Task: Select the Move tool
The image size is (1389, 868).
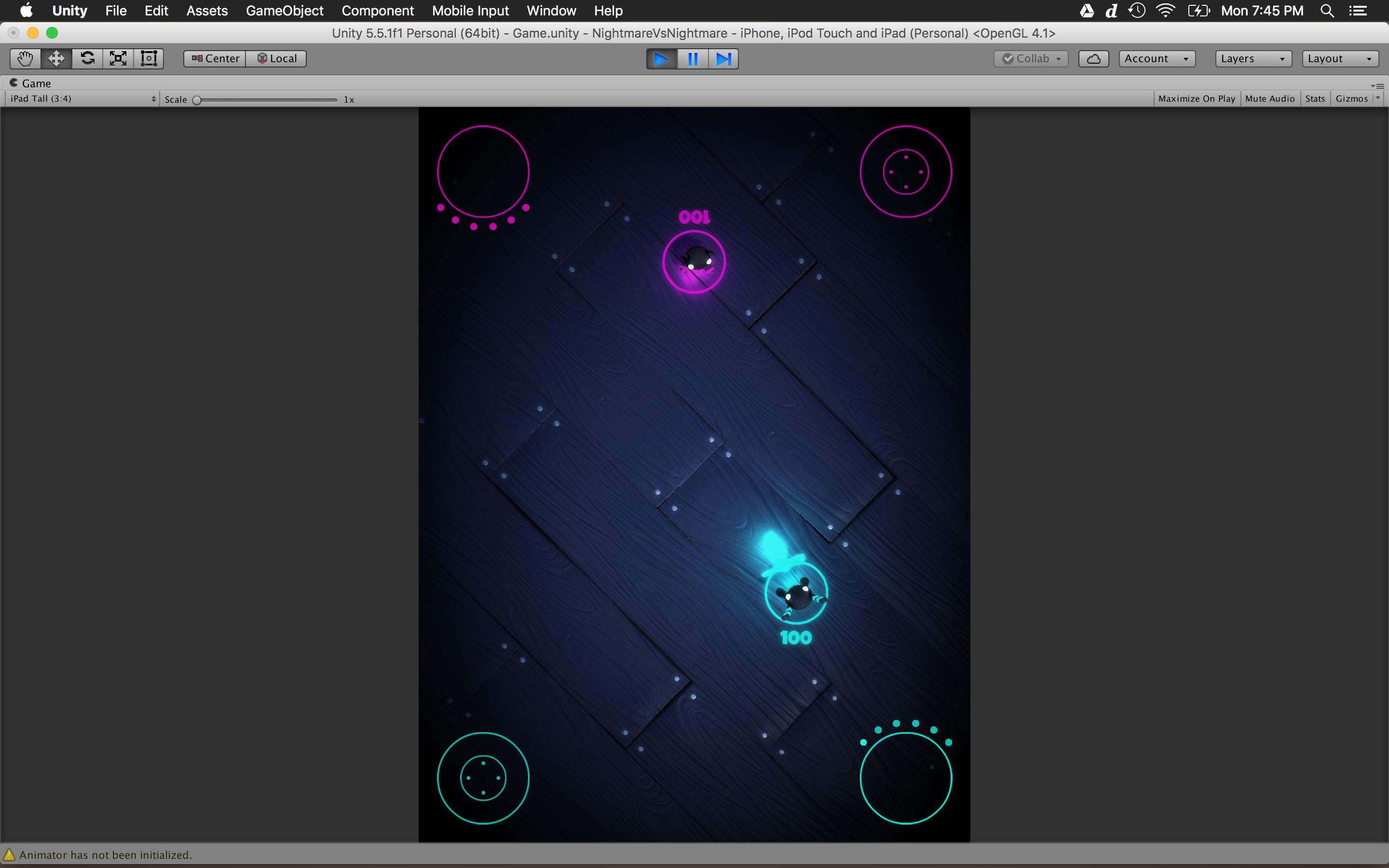Action: (56, 58)
